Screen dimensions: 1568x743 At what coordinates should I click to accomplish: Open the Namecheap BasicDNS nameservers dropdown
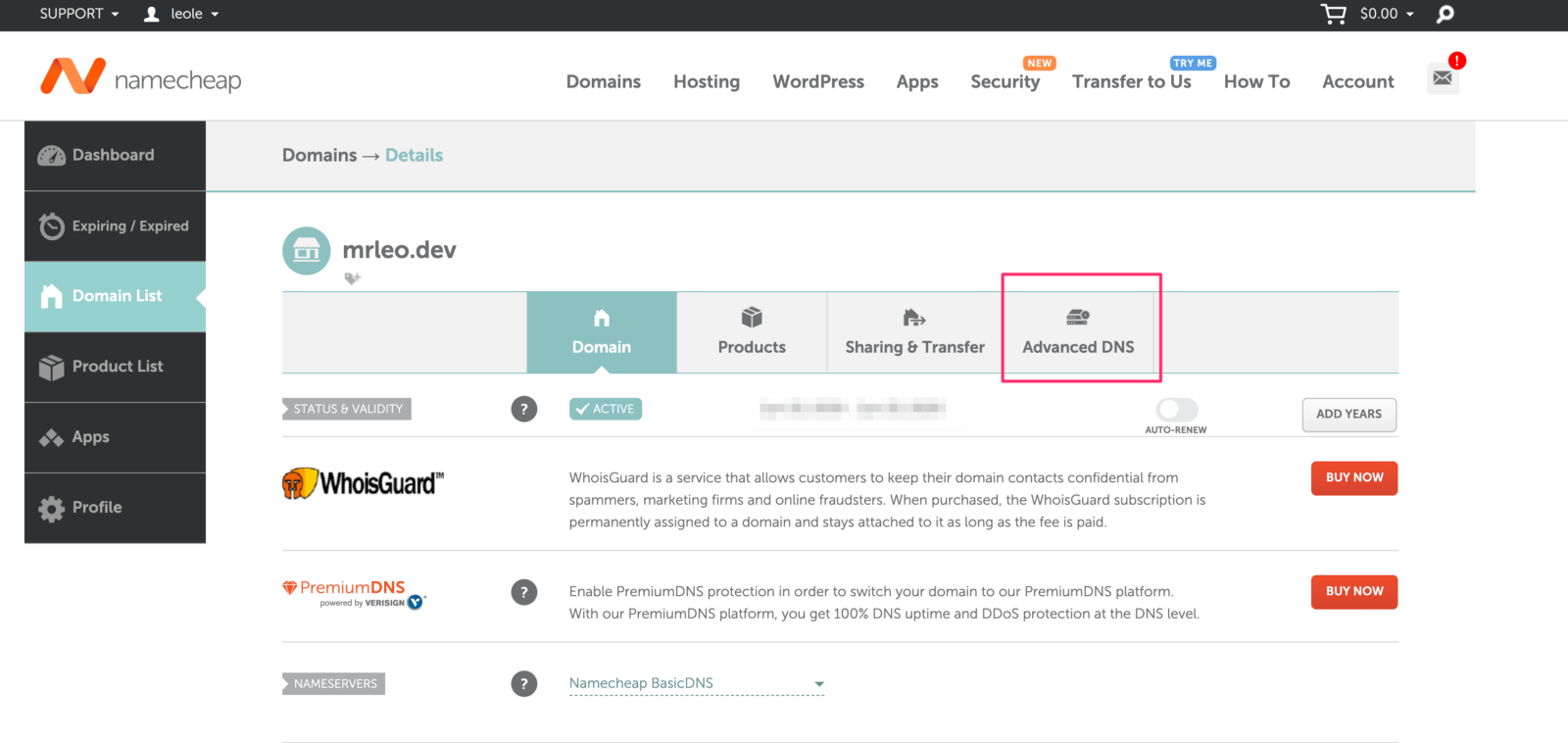(697, 683)
